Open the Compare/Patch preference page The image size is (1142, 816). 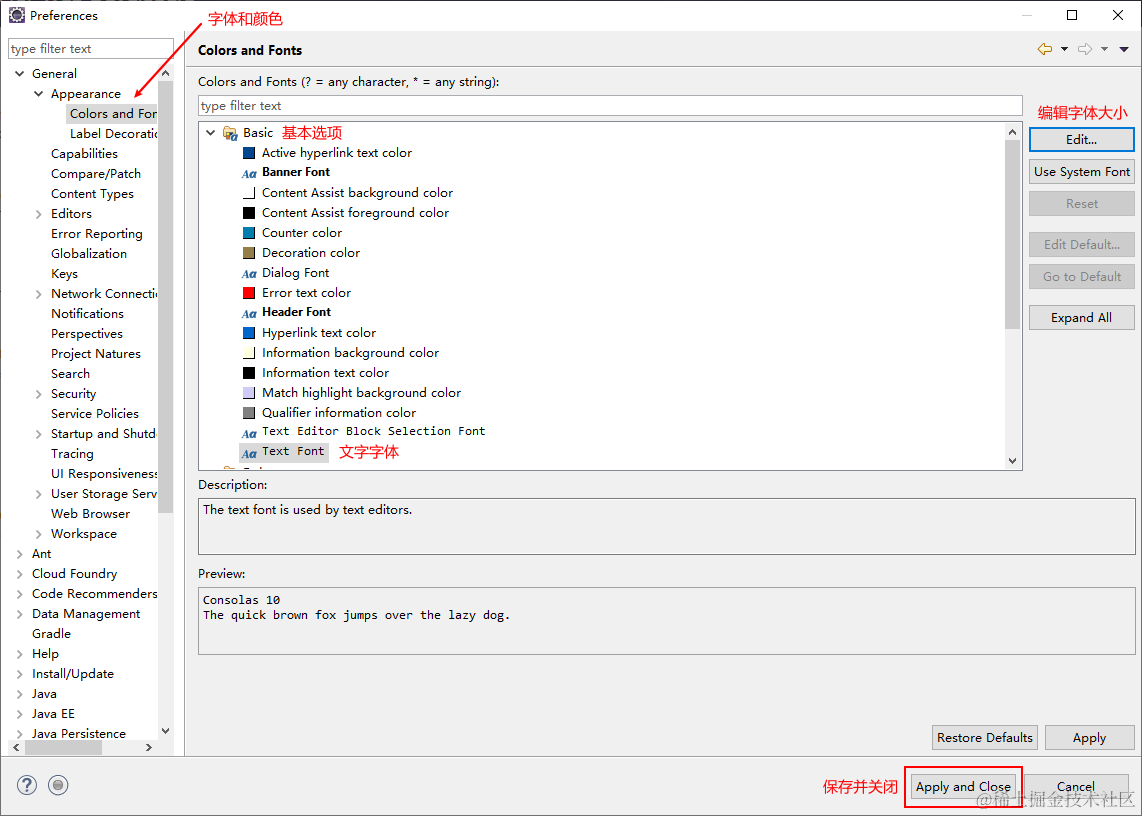point(96,174)
